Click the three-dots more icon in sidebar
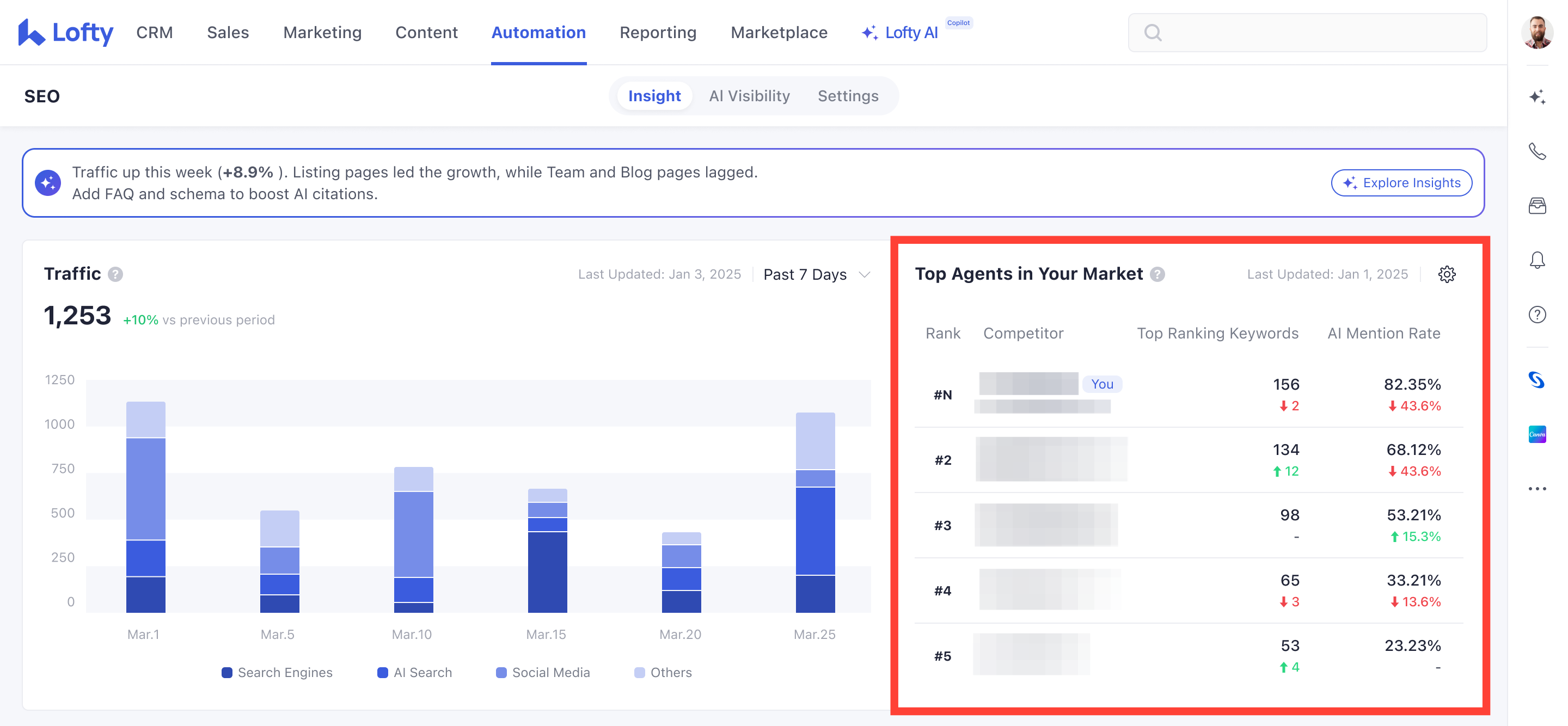 1537,489
